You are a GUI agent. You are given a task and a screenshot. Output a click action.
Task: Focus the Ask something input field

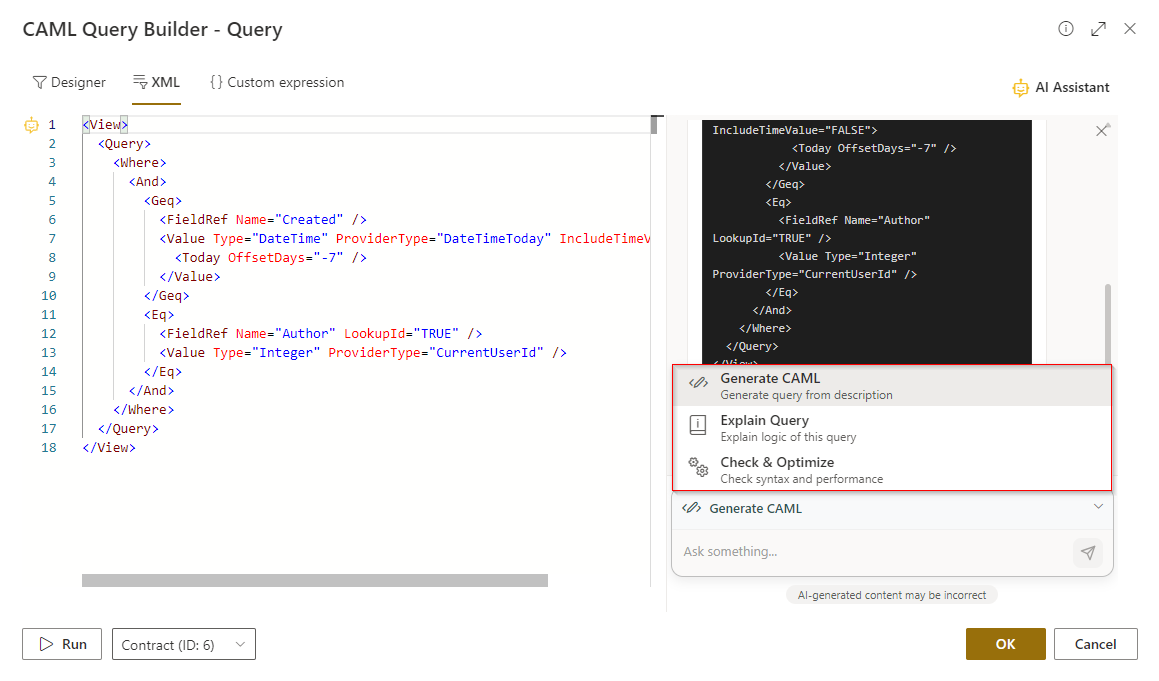pos(870,552)
